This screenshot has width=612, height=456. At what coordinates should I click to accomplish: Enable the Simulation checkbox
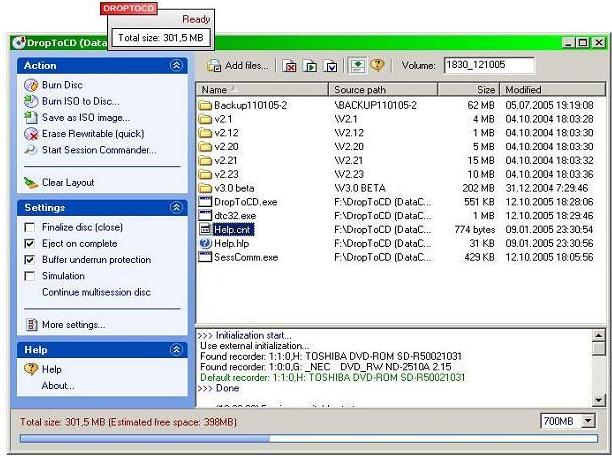(x=29, y=276)
